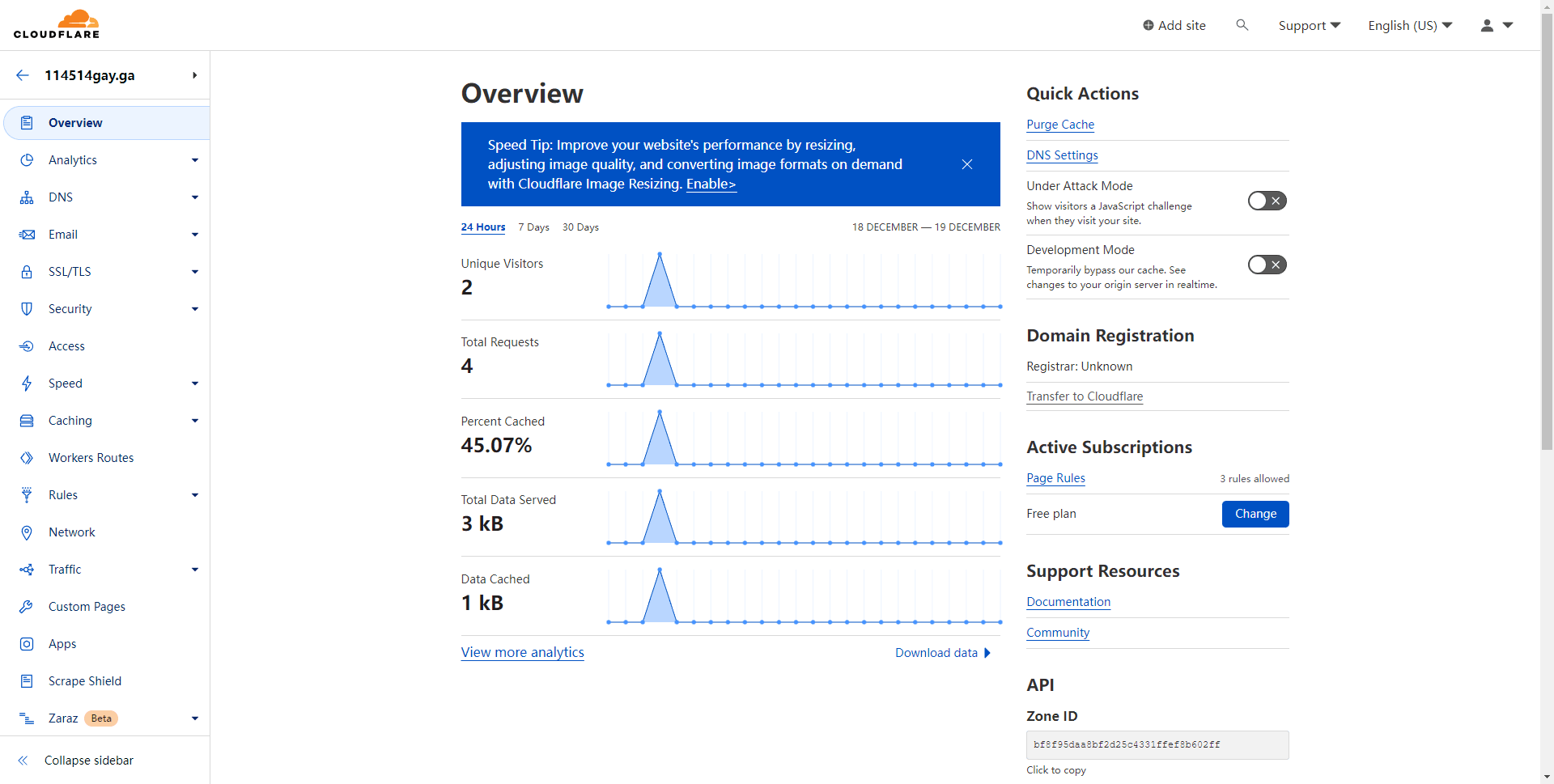The width and height of the screenshot is (1554, 784).
Task: Click the user account profile icon
Action: [1487, 25]
